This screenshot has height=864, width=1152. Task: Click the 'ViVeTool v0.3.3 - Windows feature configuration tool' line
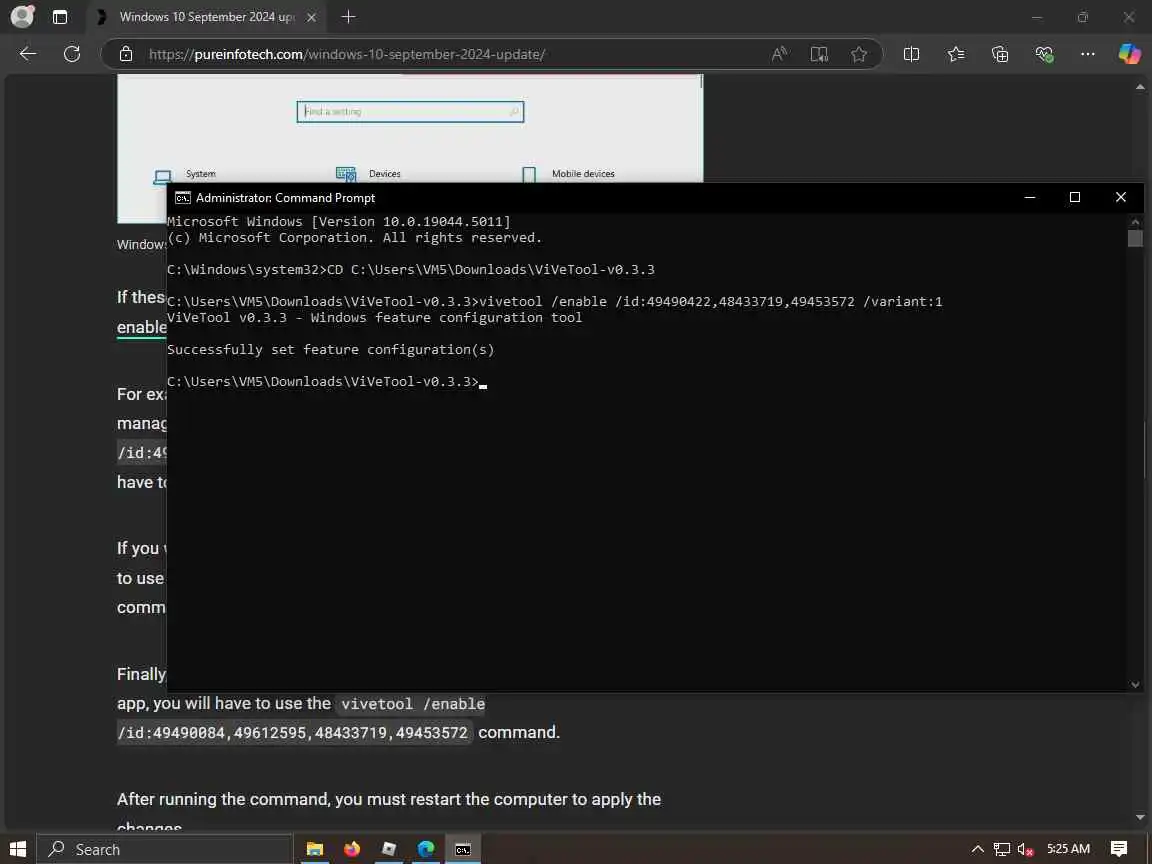pyautogui.click(x=375, y=317)
